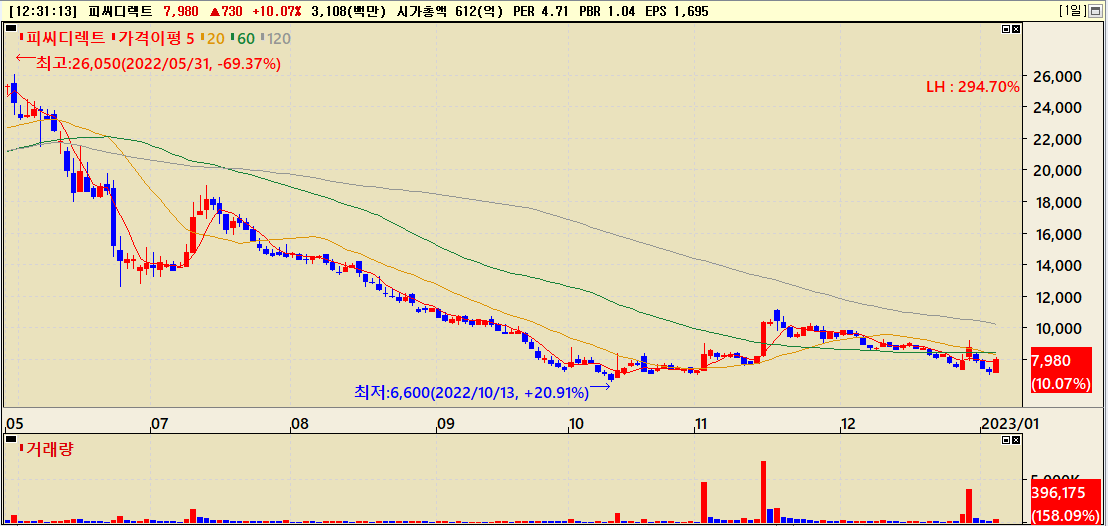Click the 07 month marker on date axis

(160, 424)
